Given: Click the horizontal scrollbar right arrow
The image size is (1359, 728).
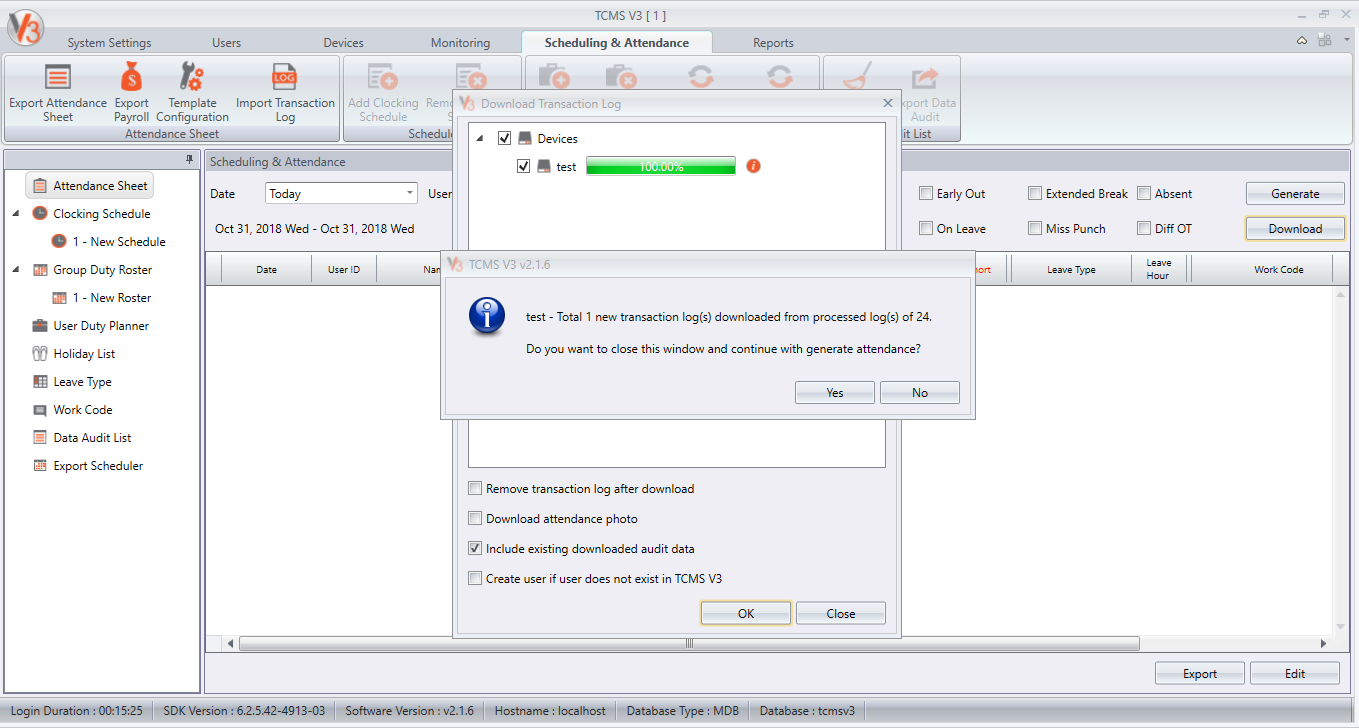Looking at the screenshot, I should point(1324,644).
